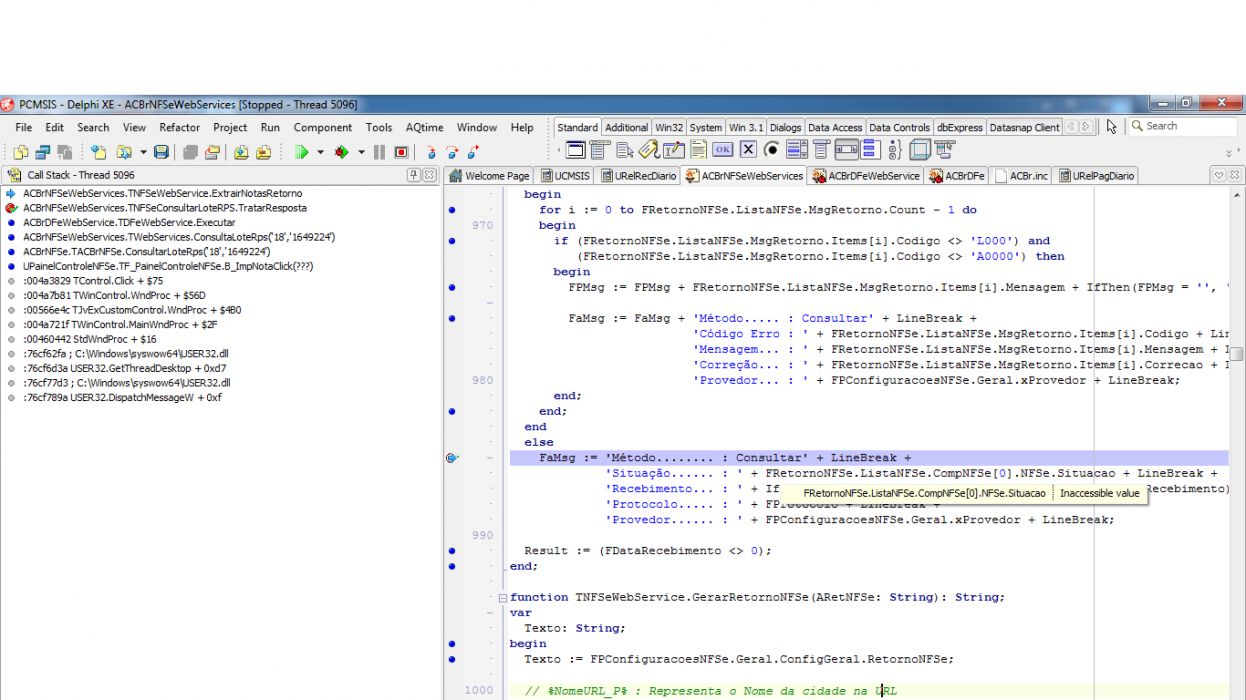Open the Refactor menu
1246x700 pixels.
[x=179, y=127]
